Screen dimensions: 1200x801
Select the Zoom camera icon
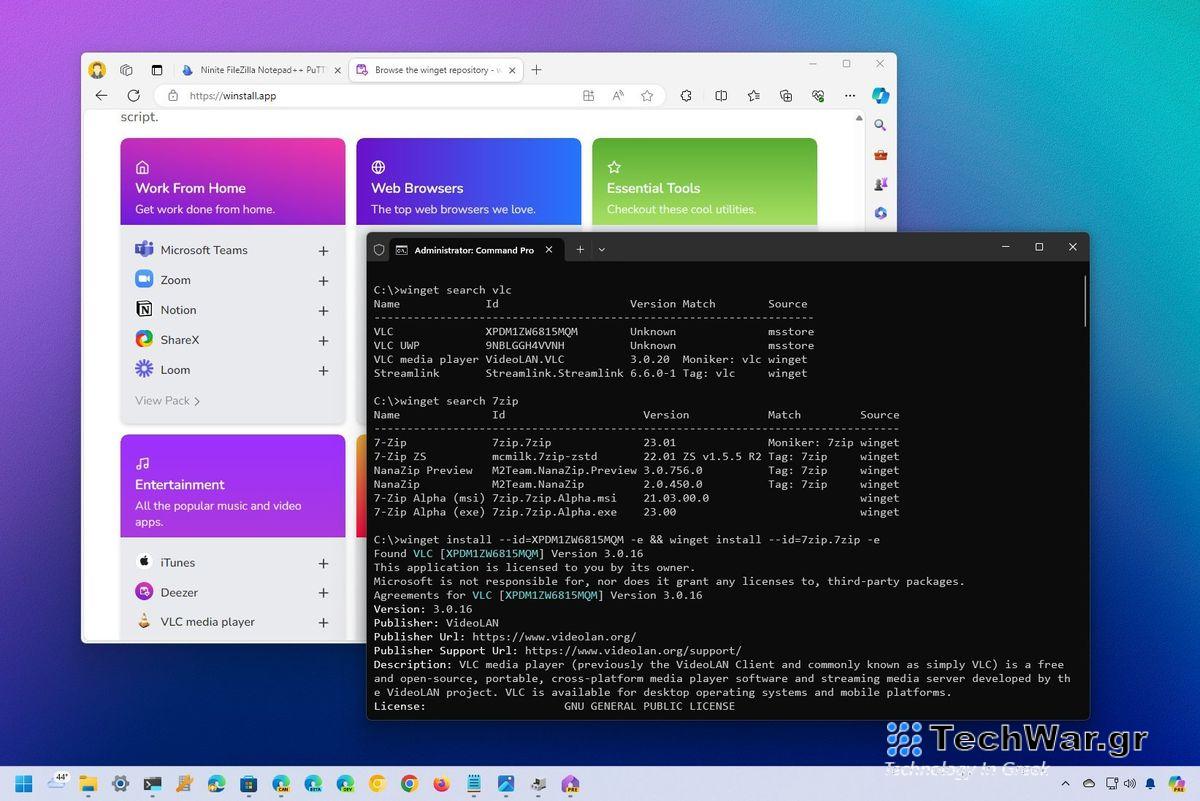(143, 280)
